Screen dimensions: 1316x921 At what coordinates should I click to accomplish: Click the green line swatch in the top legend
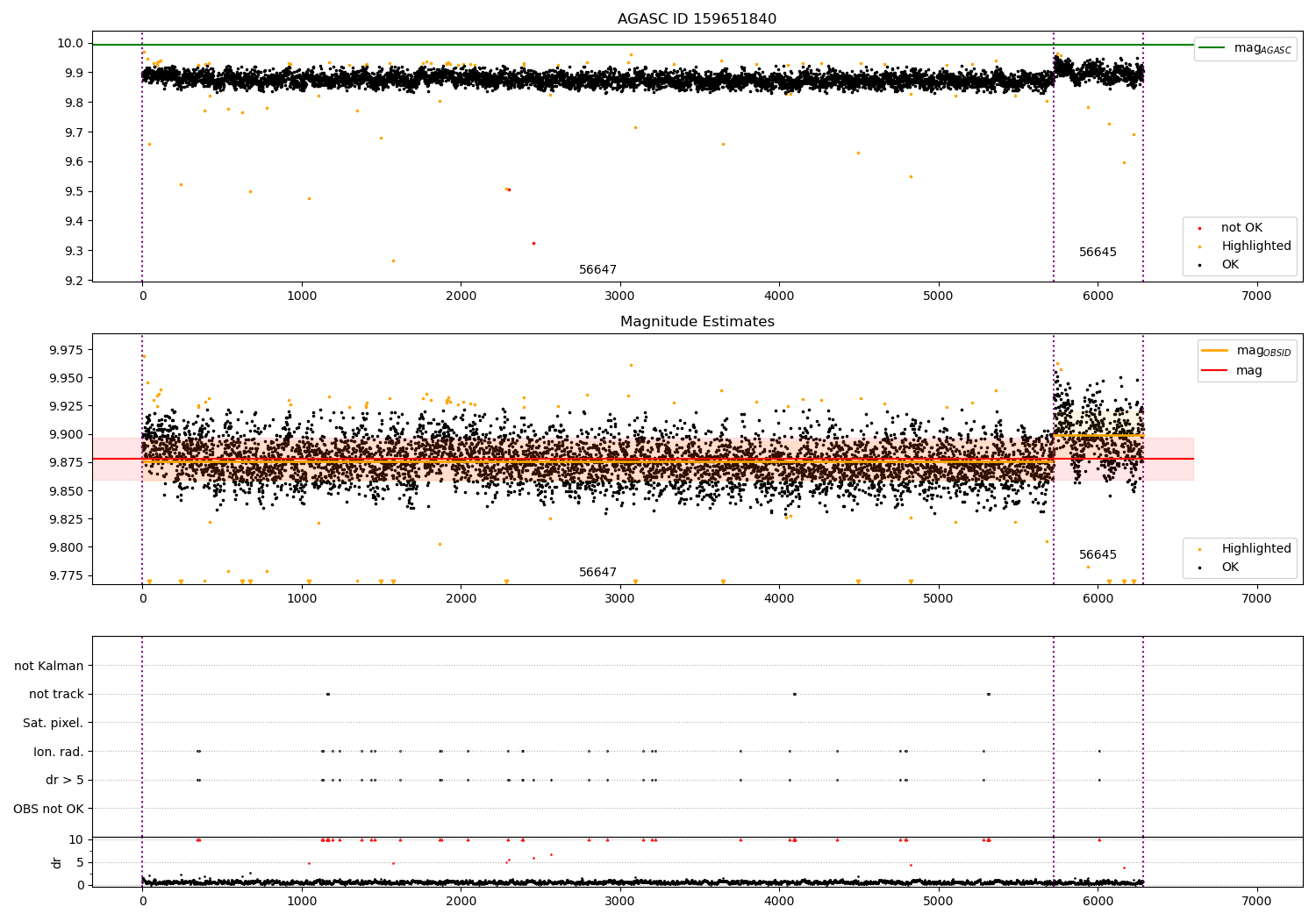[x=1212, y=48]
